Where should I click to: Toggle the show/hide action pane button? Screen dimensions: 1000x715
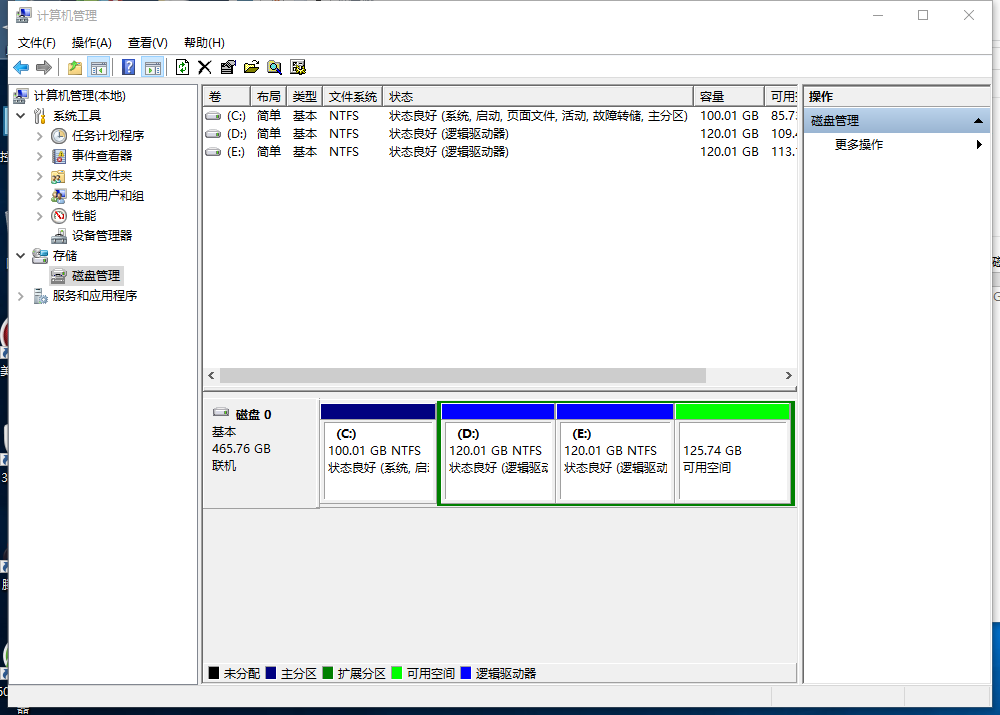(152, 67)
